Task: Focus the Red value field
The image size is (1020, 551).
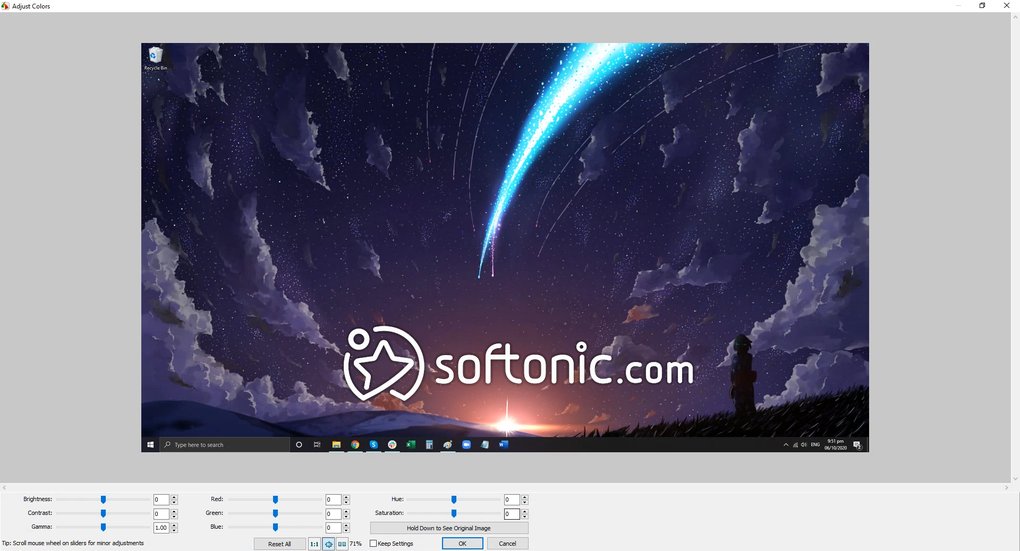Action: pos(333,500)
